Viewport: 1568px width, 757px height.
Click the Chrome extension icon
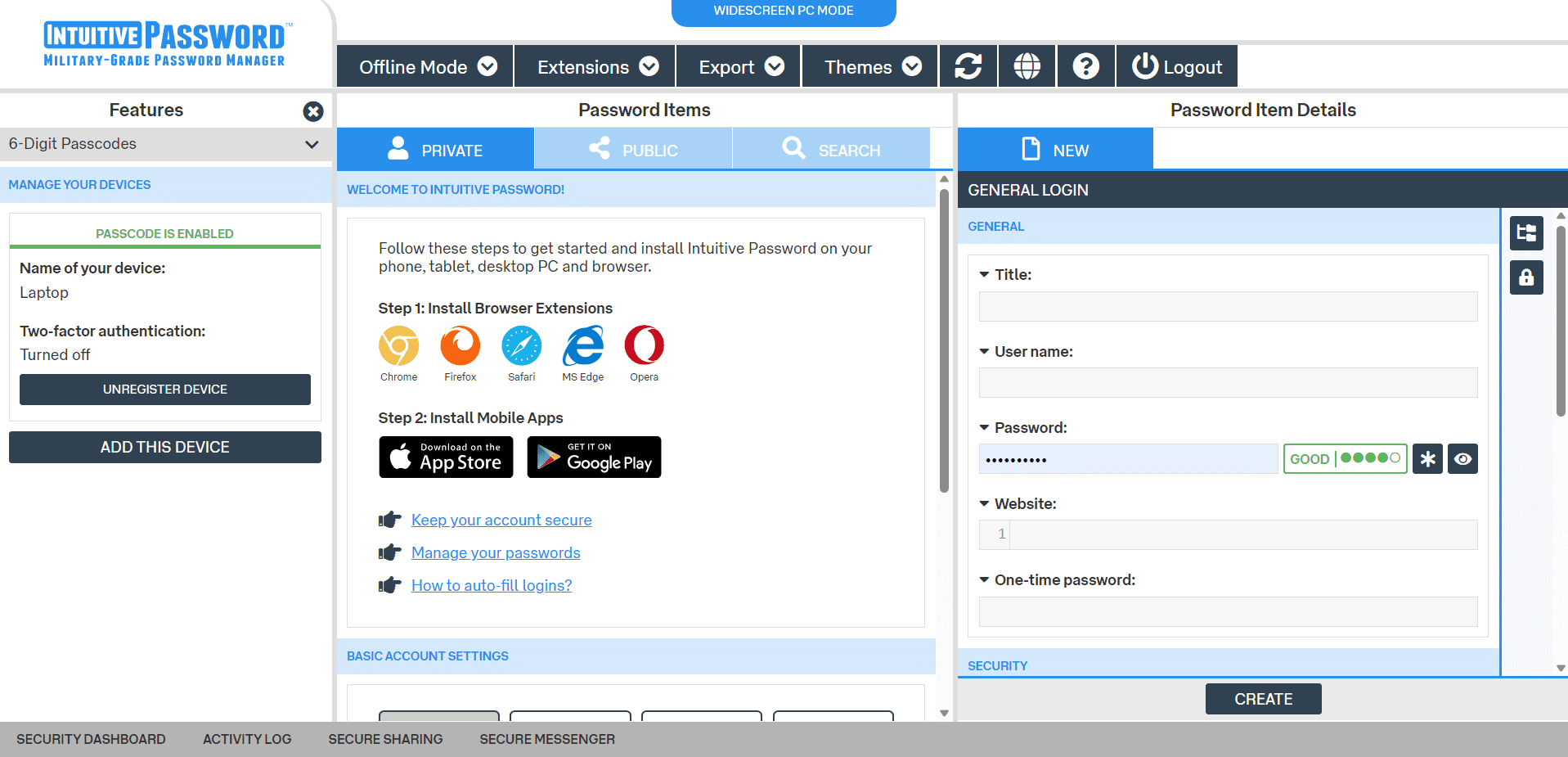point(399,345)
